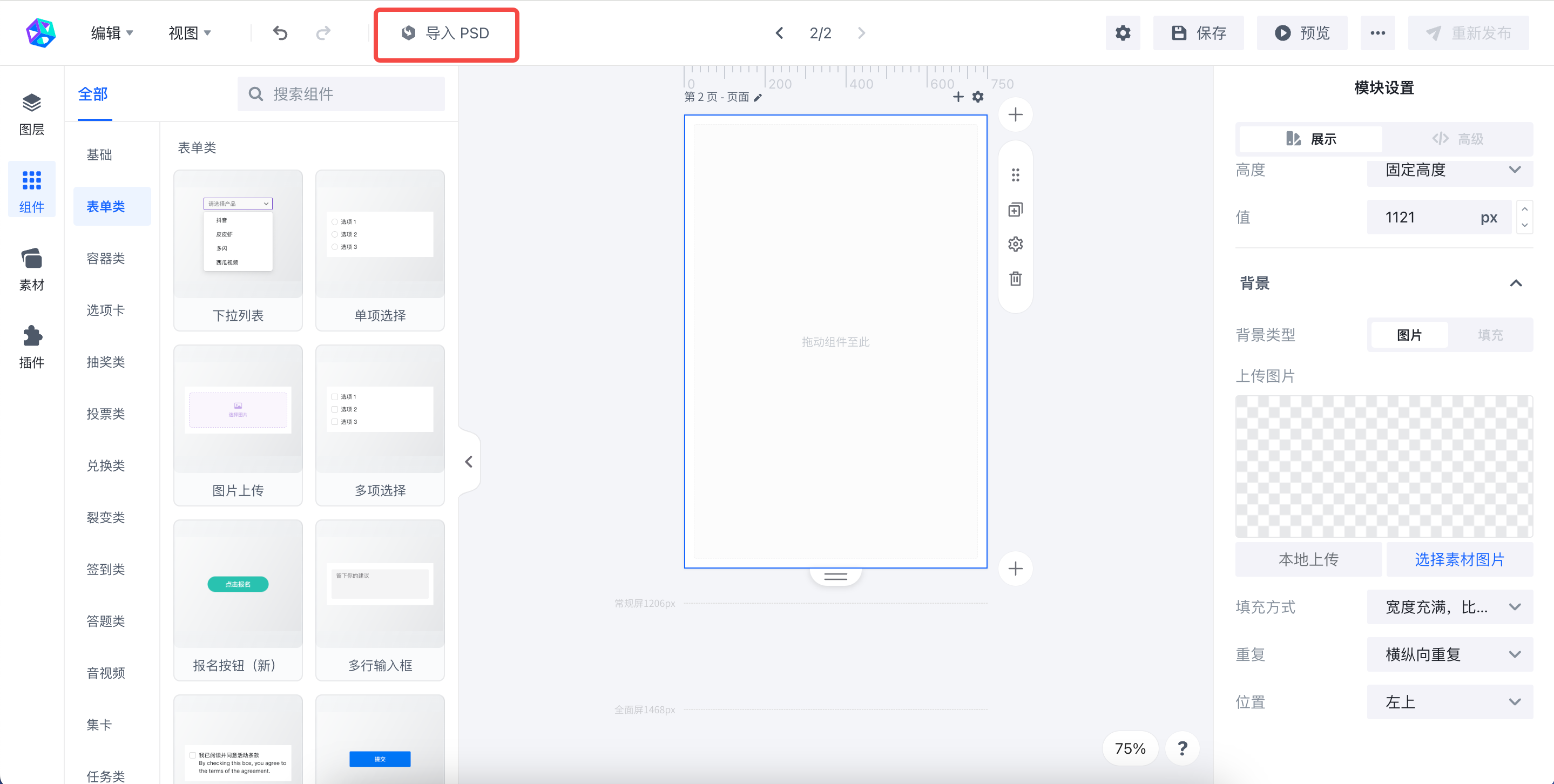Image resolution: width=1554 pixels, height=784 pixels.
Task: Open module settings gear icon
Action: (1015, 244)
